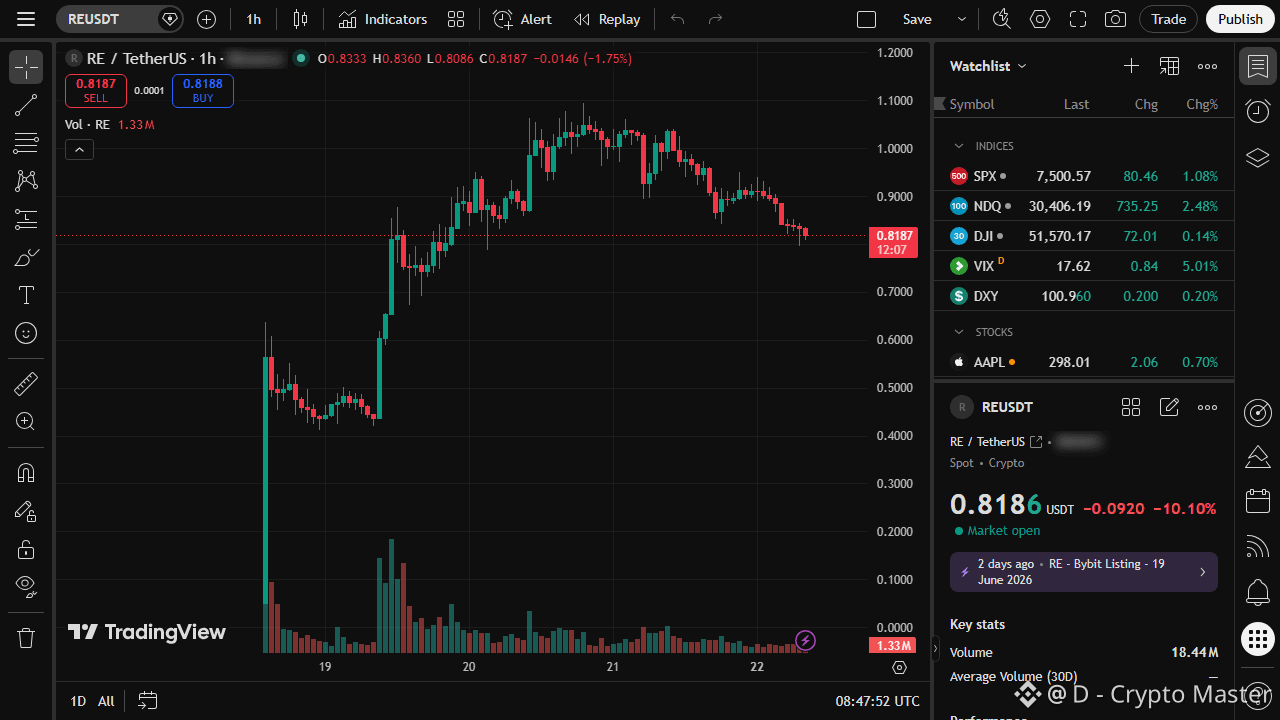This screenshot has width=1280, height=720.
Task: Open the Trade panel
Action: tap(1168, 19)
